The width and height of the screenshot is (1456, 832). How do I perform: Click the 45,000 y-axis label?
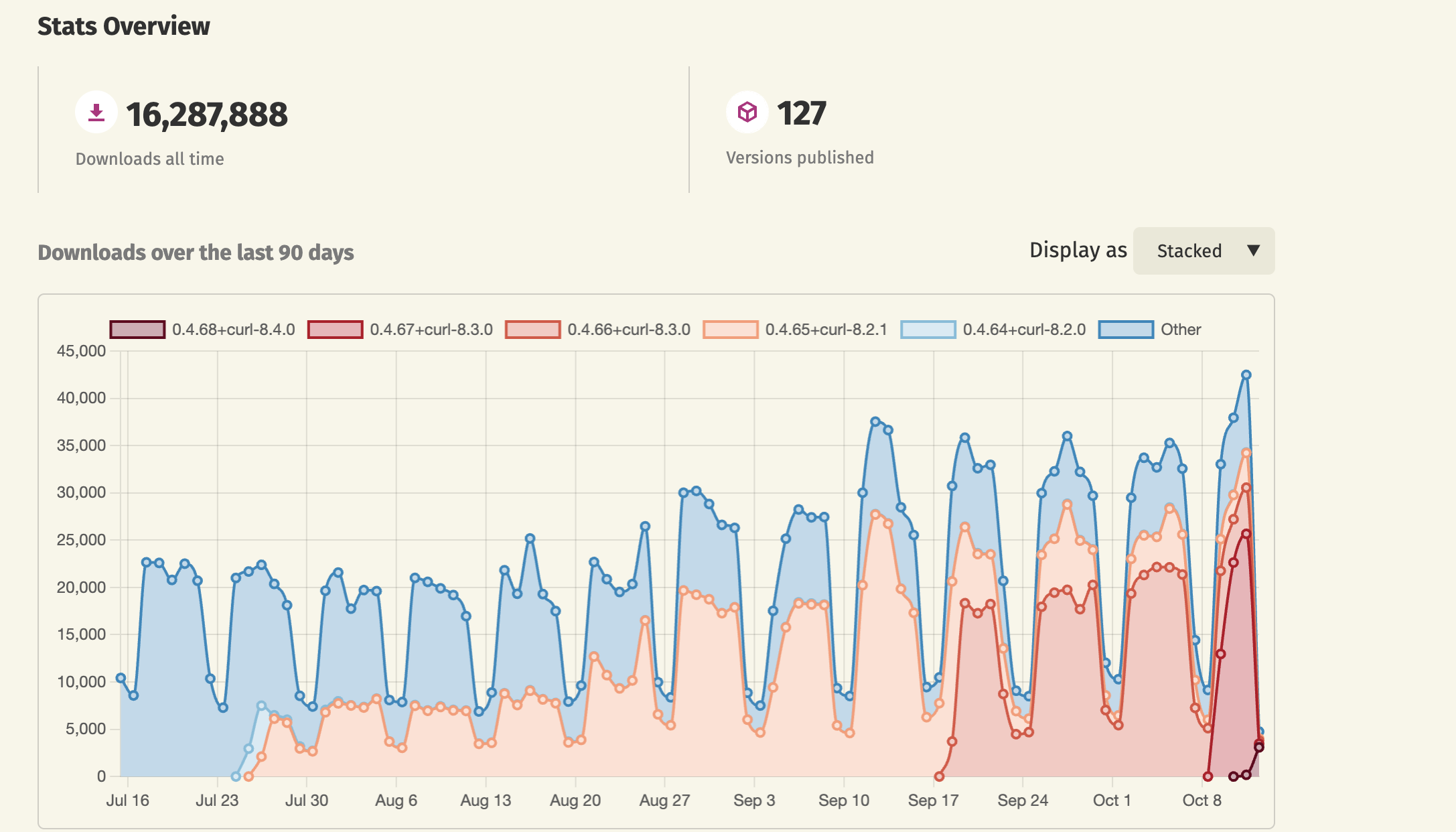pos(81,351)
